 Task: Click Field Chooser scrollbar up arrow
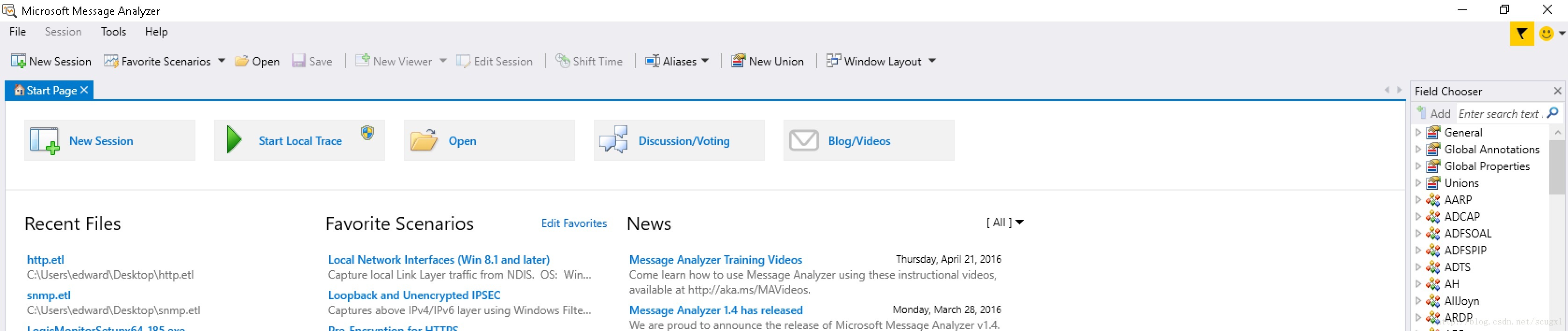(1558, 132)
